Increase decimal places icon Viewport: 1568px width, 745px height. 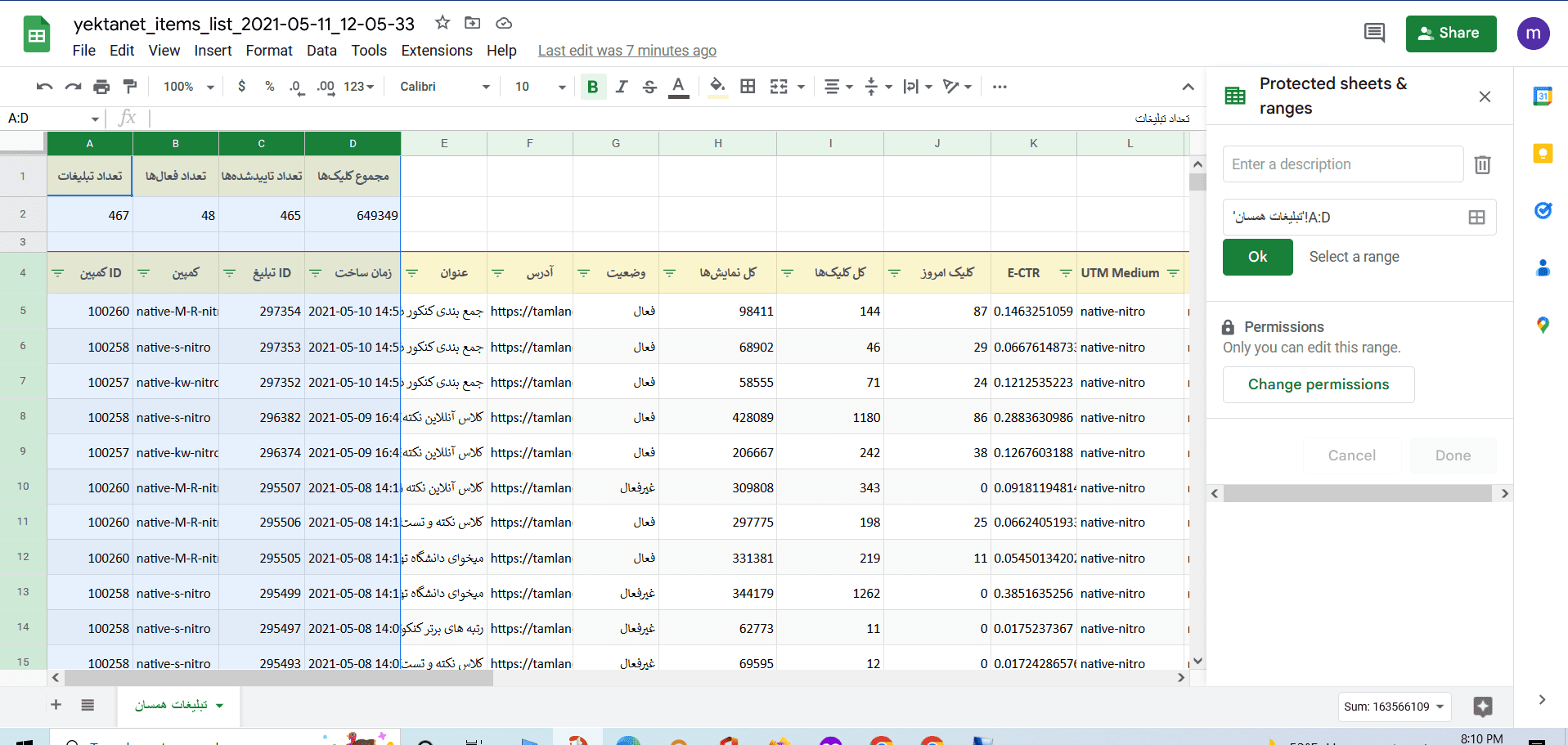pos(326,87)
